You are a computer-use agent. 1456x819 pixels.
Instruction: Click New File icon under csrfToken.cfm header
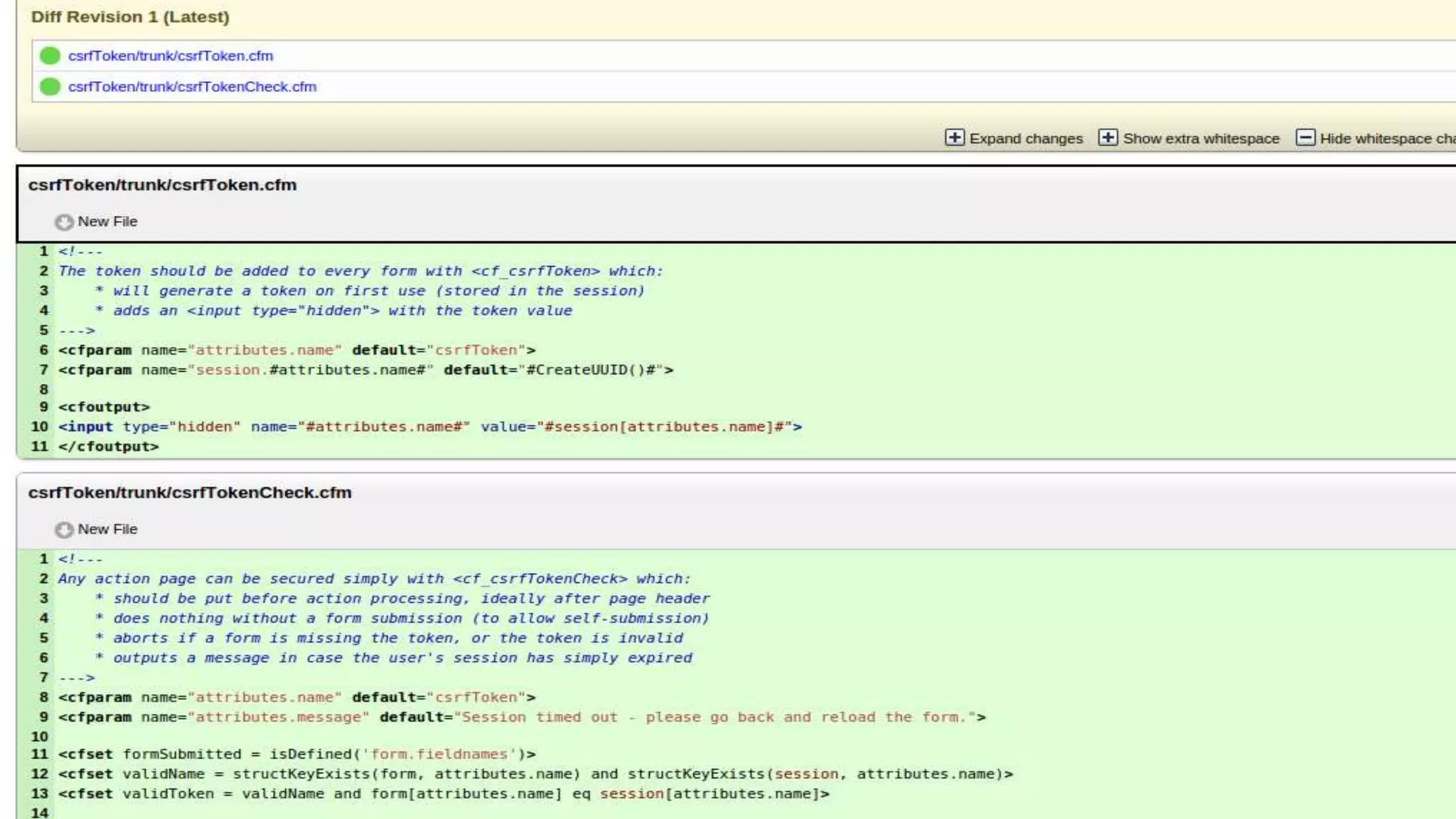64,223
